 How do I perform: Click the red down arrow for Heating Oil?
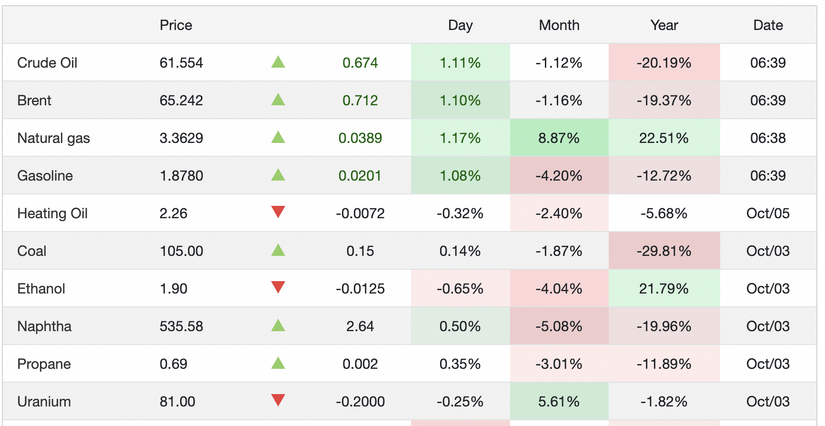[278, 213]
